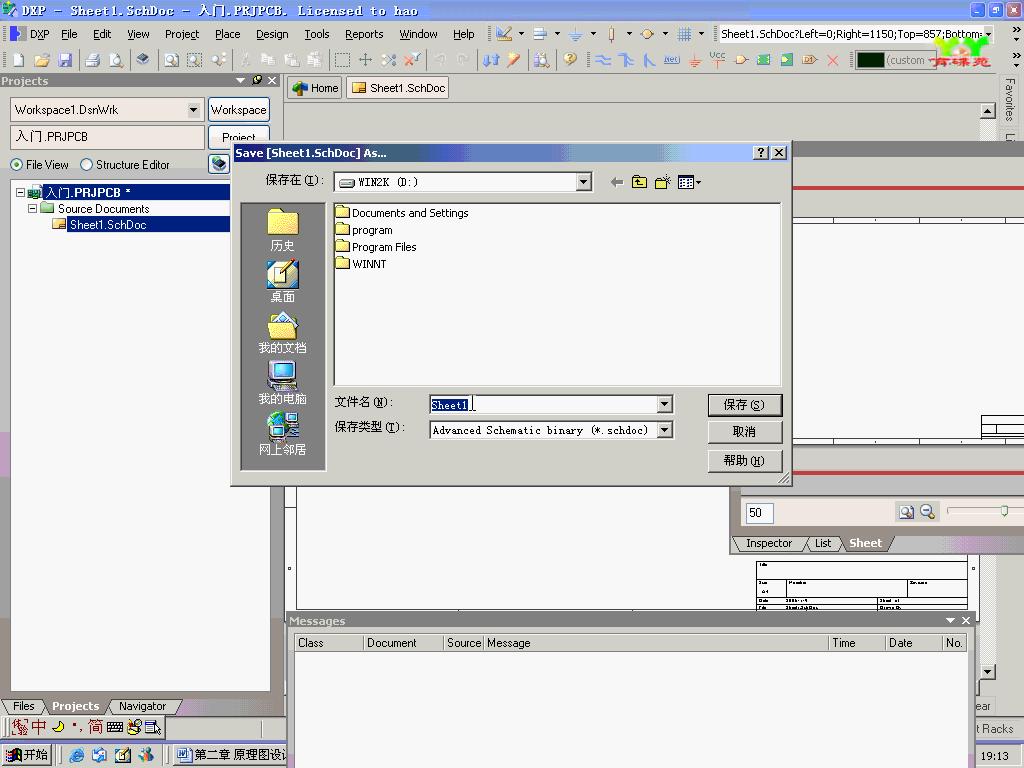Select the Structure Editor radio button
Screen dimensions: 1024x768
click(86, 165)
